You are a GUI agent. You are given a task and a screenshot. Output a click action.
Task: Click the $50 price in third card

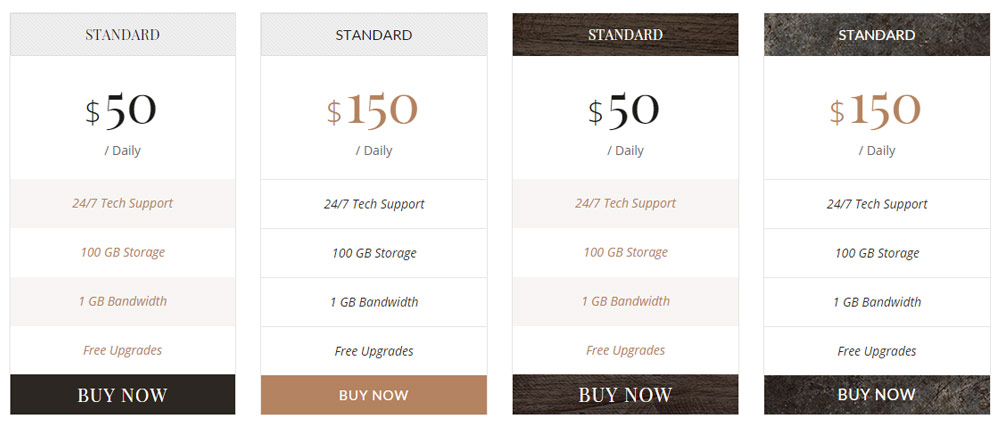tap(624, 110)
